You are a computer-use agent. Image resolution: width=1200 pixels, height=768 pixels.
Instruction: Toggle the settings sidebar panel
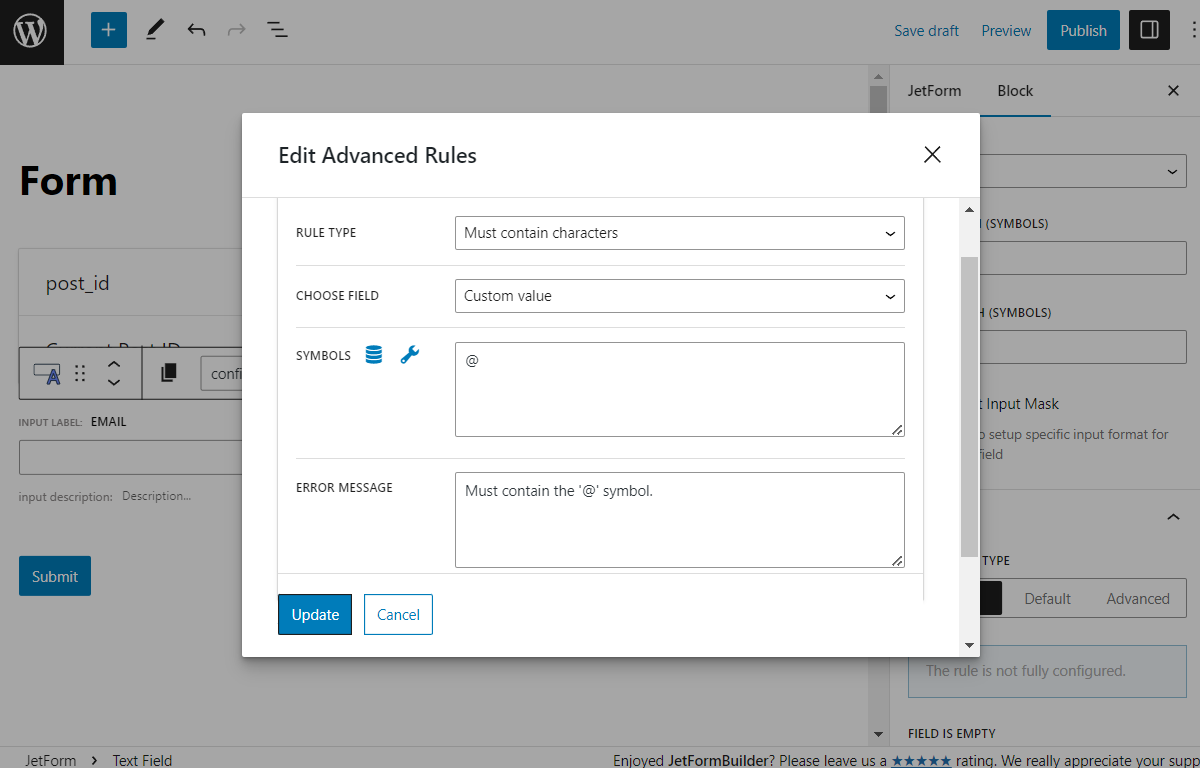(1148, 30)
